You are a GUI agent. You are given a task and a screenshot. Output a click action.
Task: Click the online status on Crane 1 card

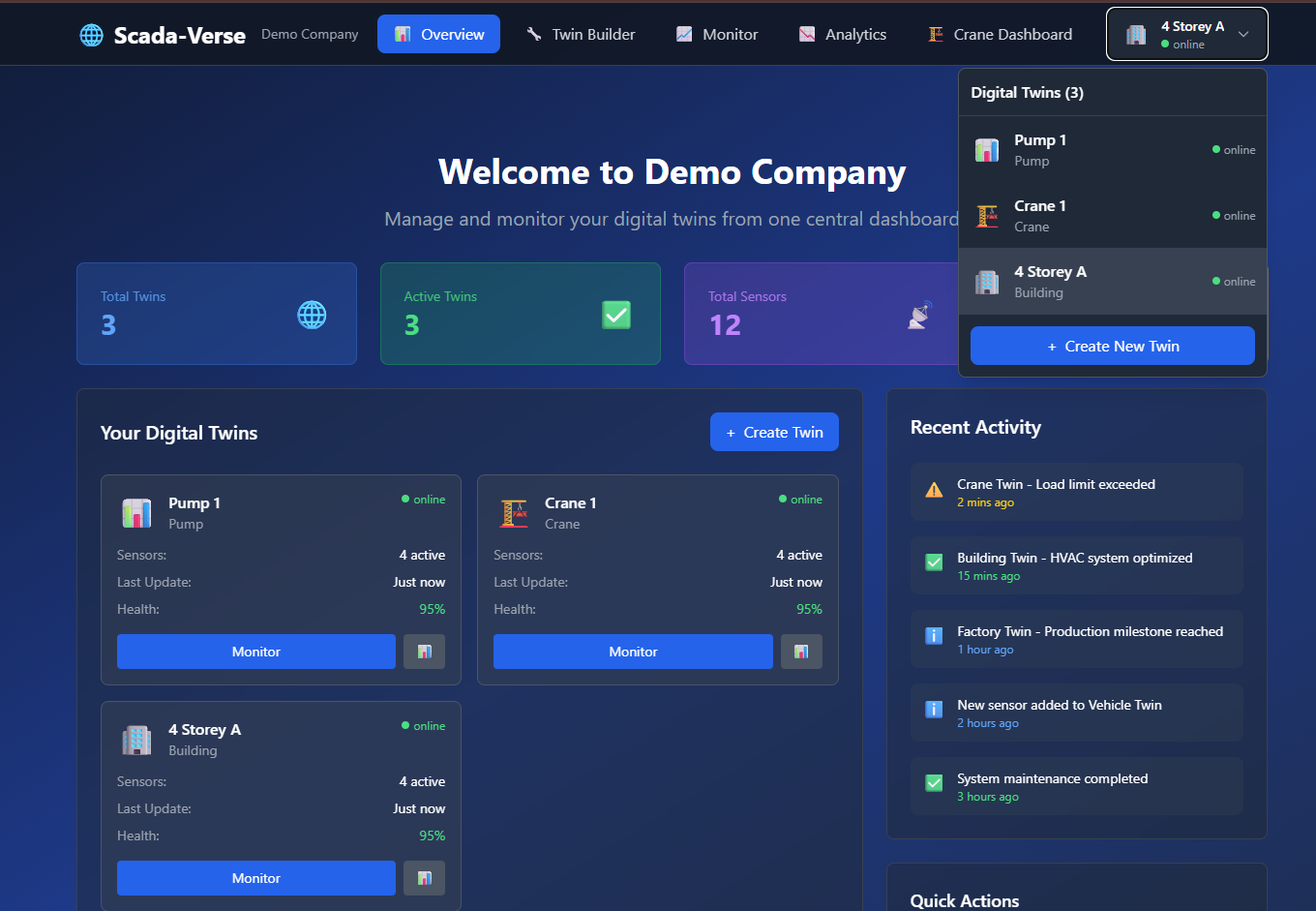[x=800, y=500]
